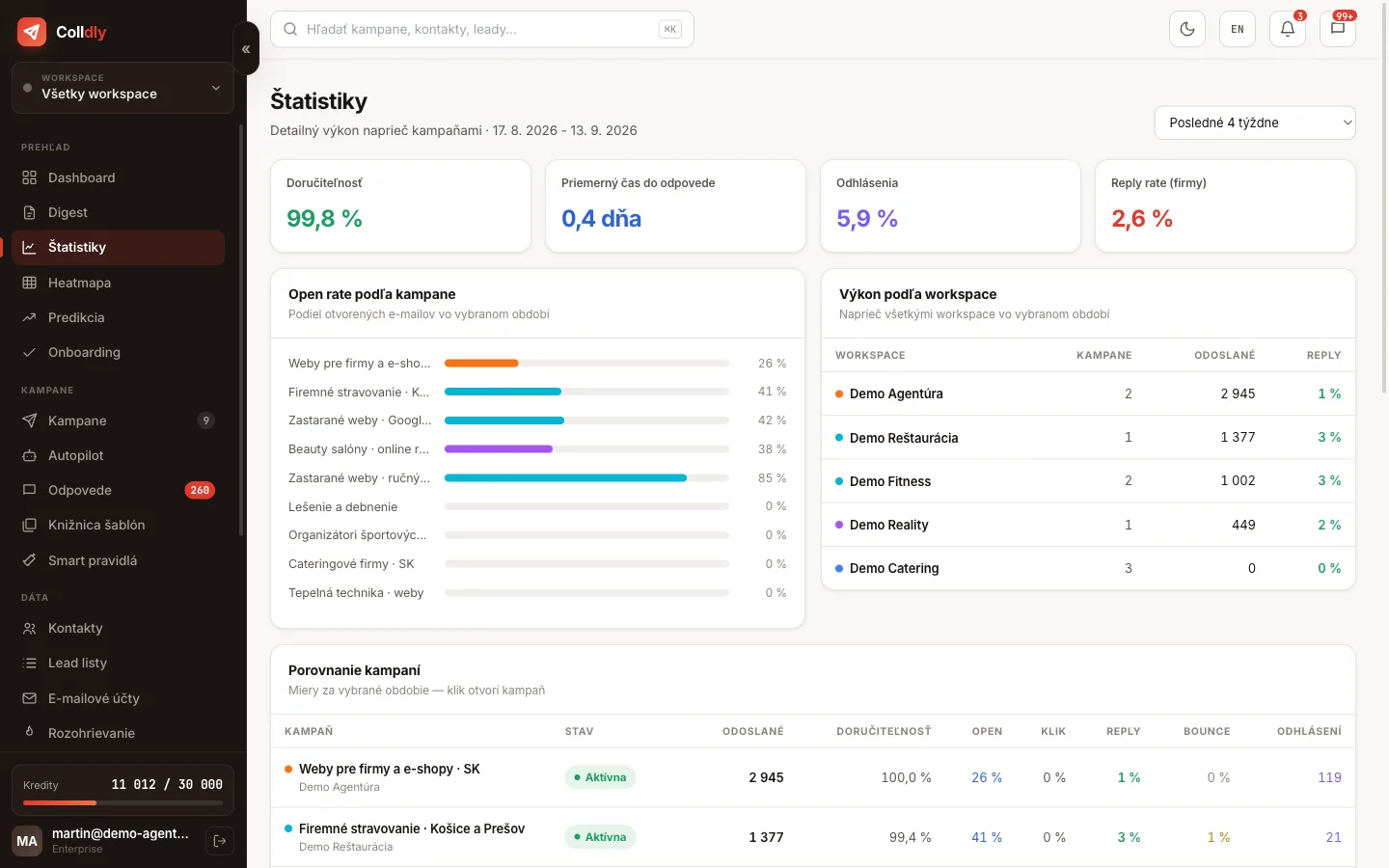Go to Digest in the sidebar
The height and width of the screenshot is (868, 1389).
(x=118, y=212)
